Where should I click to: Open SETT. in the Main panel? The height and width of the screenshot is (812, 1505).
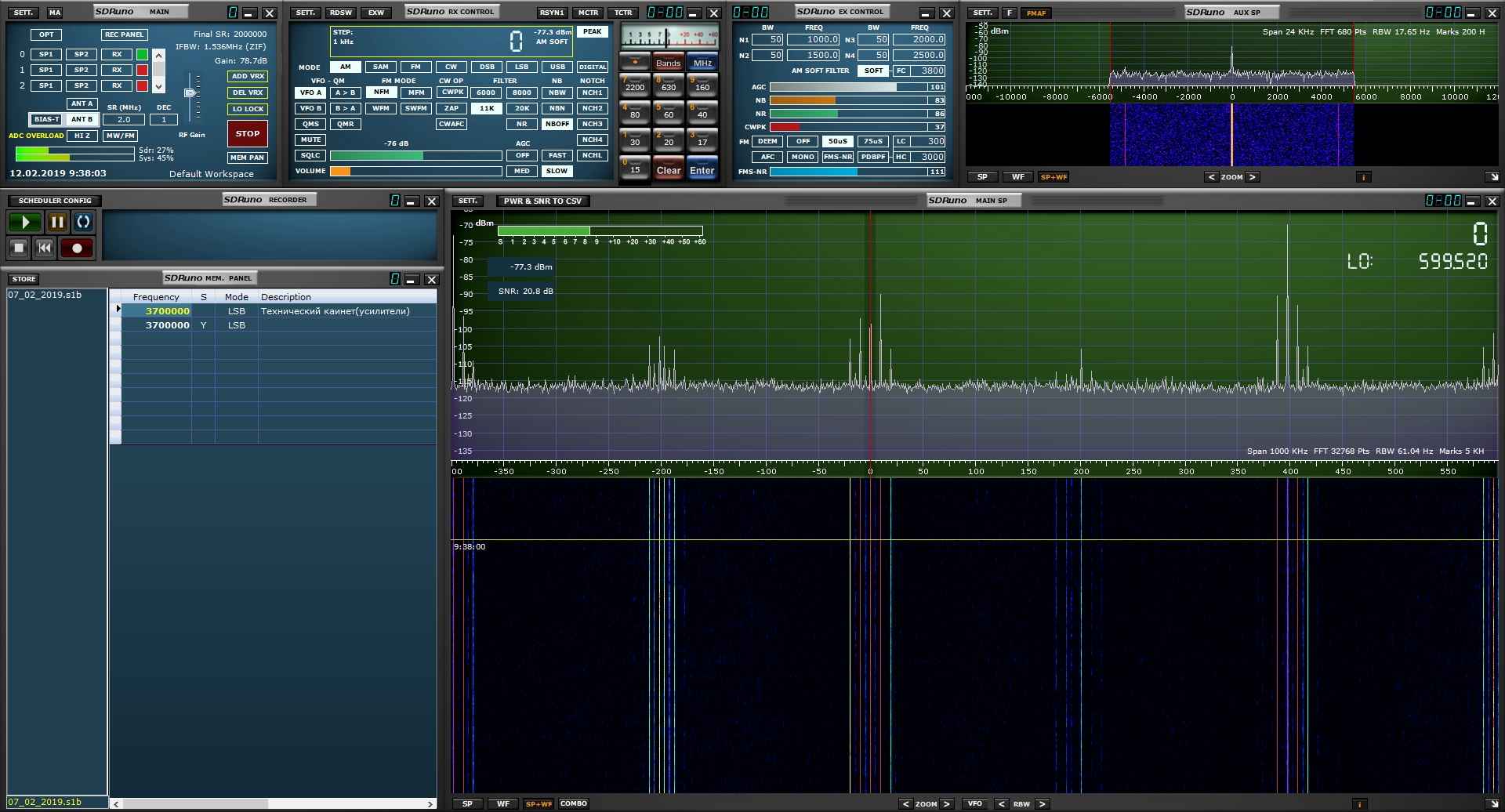pos(24,13)
